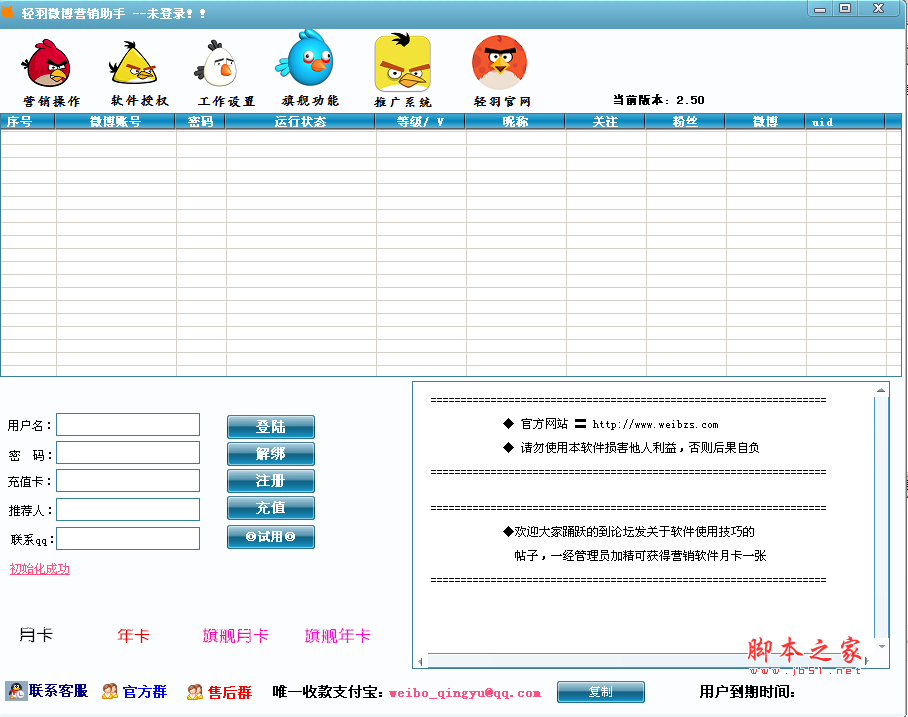Screen dimensions: 908x717
Task: Click the http://www.weibzs.com website text
Action: tap(656, 425)
